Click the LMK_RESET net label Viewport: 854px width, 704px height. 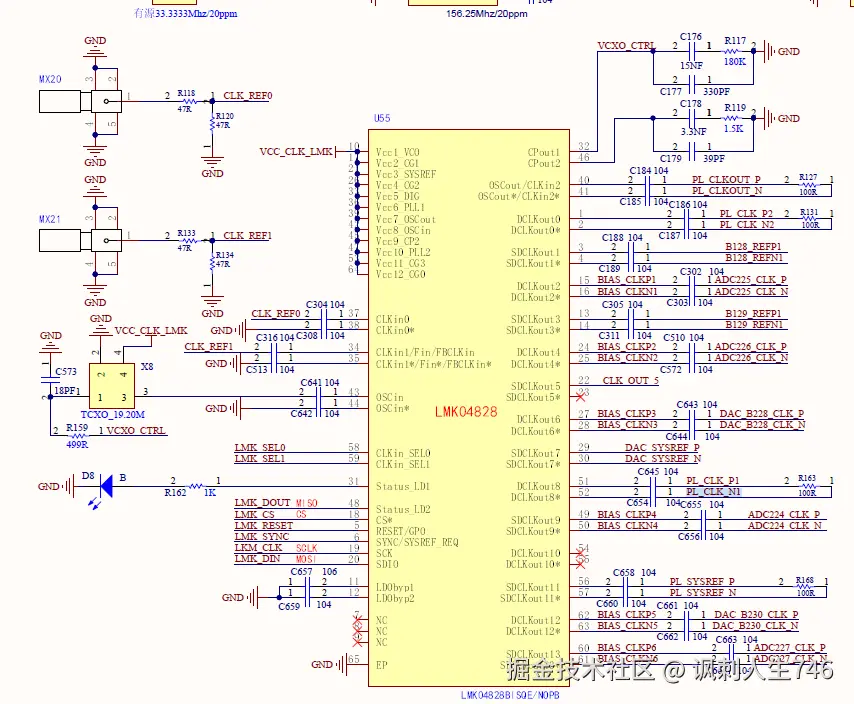point(264,525)
